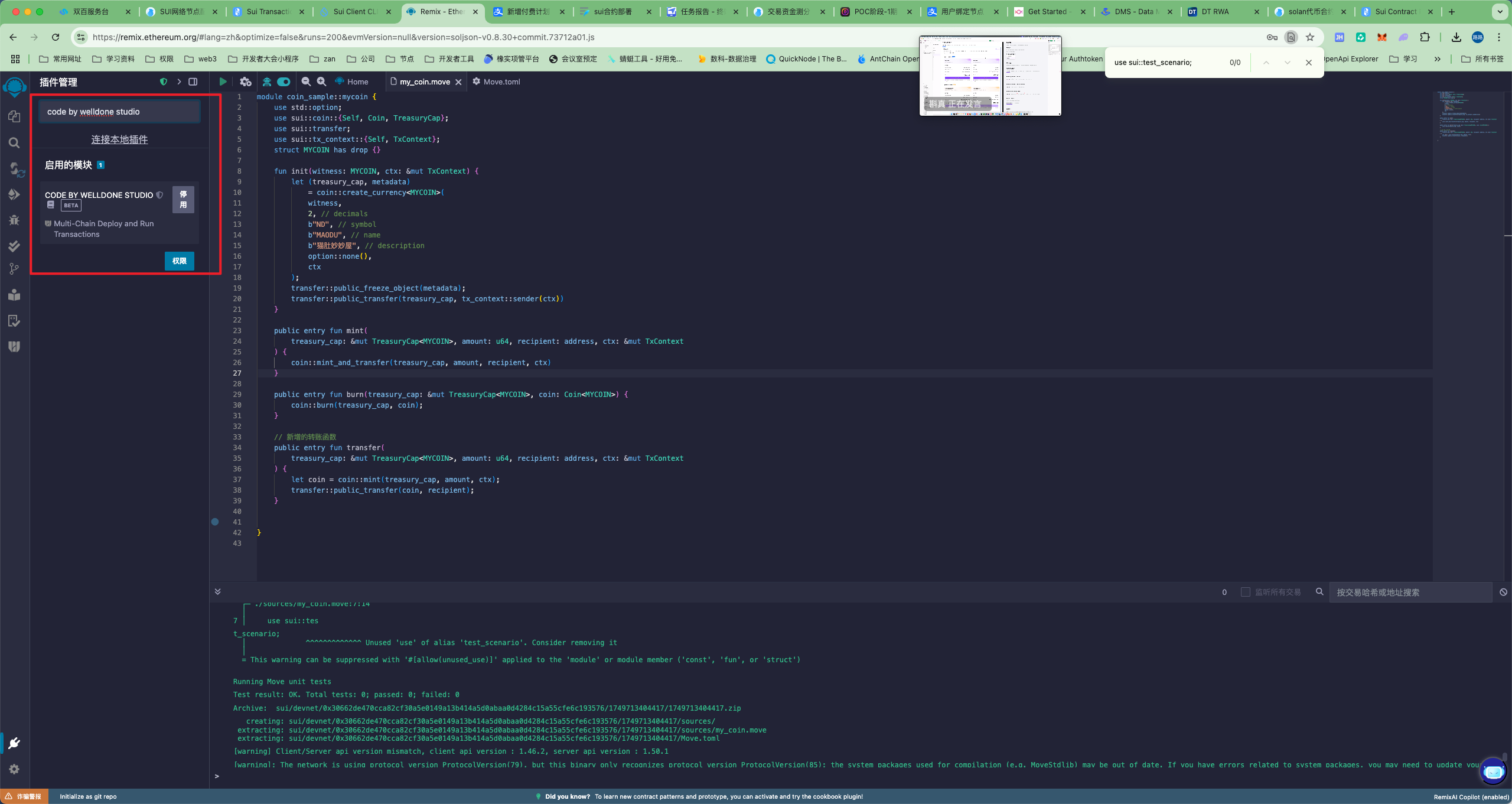Toggle the right side panel layout icon
The image size is (1512, 804).
[x=193, y=82]
